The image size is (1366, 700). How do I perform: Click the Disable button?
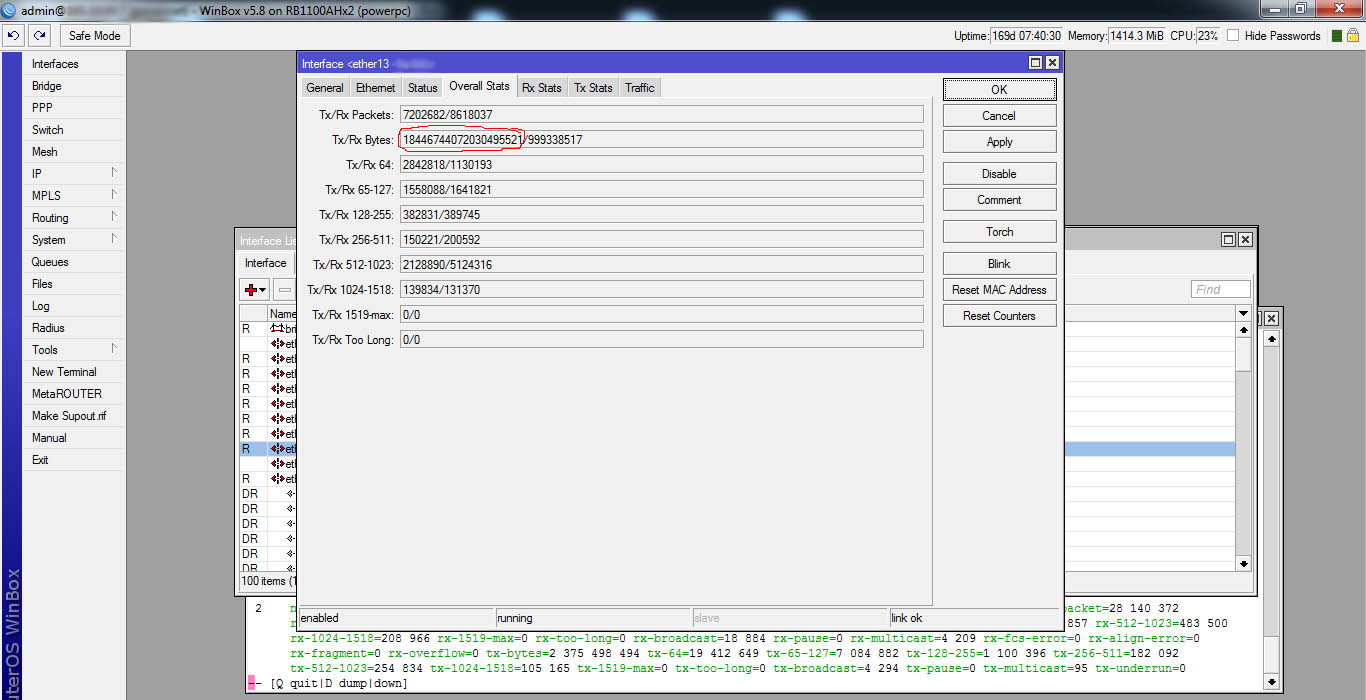pos(999,174)
